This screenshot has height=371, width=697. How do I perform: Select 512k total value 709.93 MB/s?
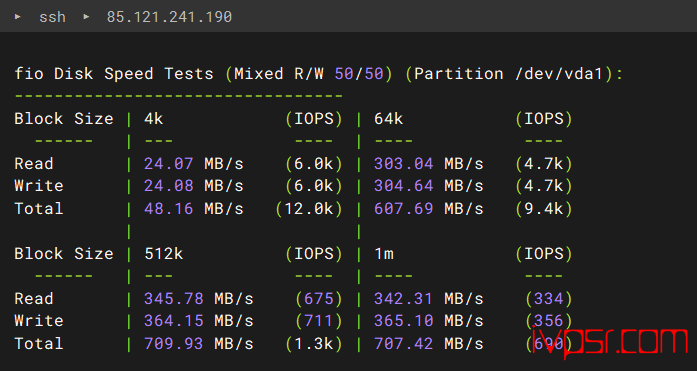[x=199, y=343]
